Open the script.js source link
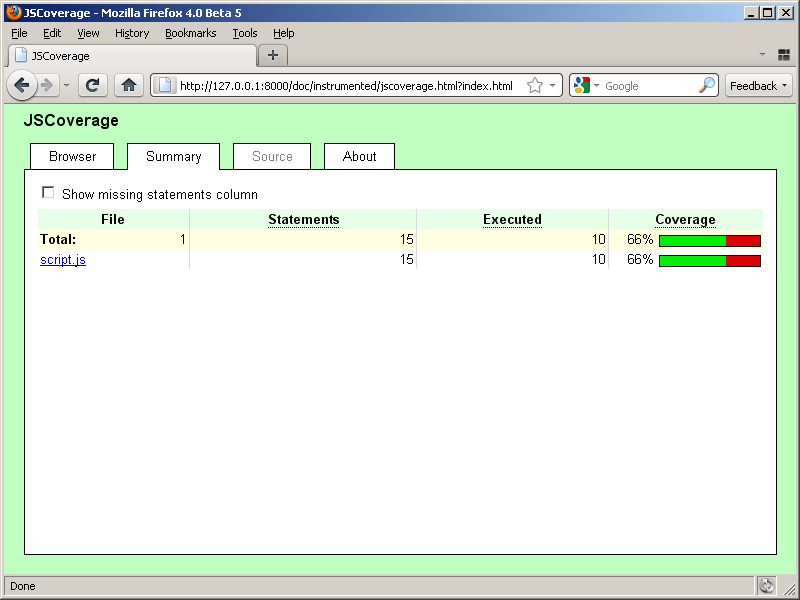The image size is (800, 600). (63, 259)
